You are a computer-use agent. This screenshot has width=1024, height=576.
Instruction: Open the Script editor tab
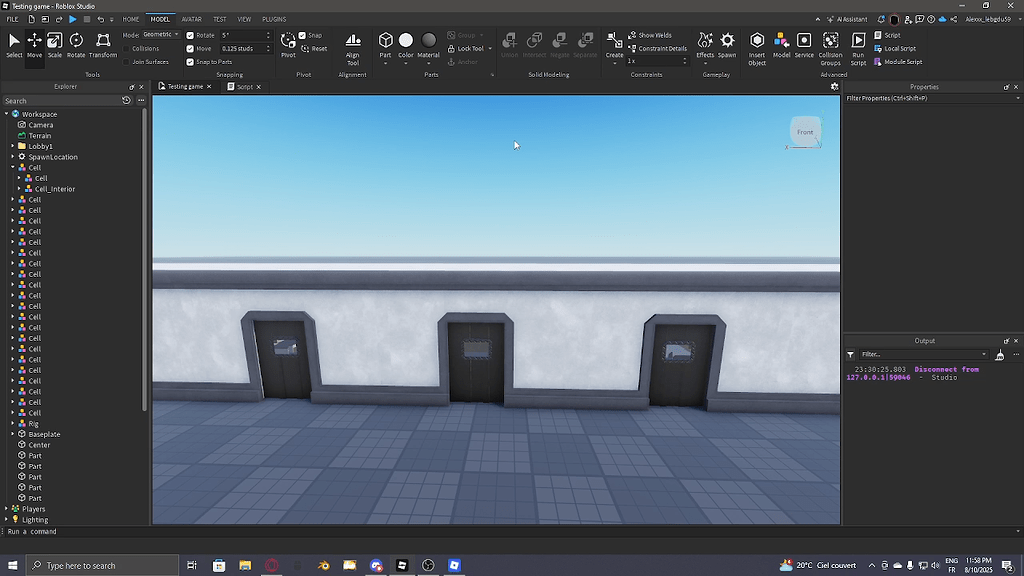click(x=243, y=86)
